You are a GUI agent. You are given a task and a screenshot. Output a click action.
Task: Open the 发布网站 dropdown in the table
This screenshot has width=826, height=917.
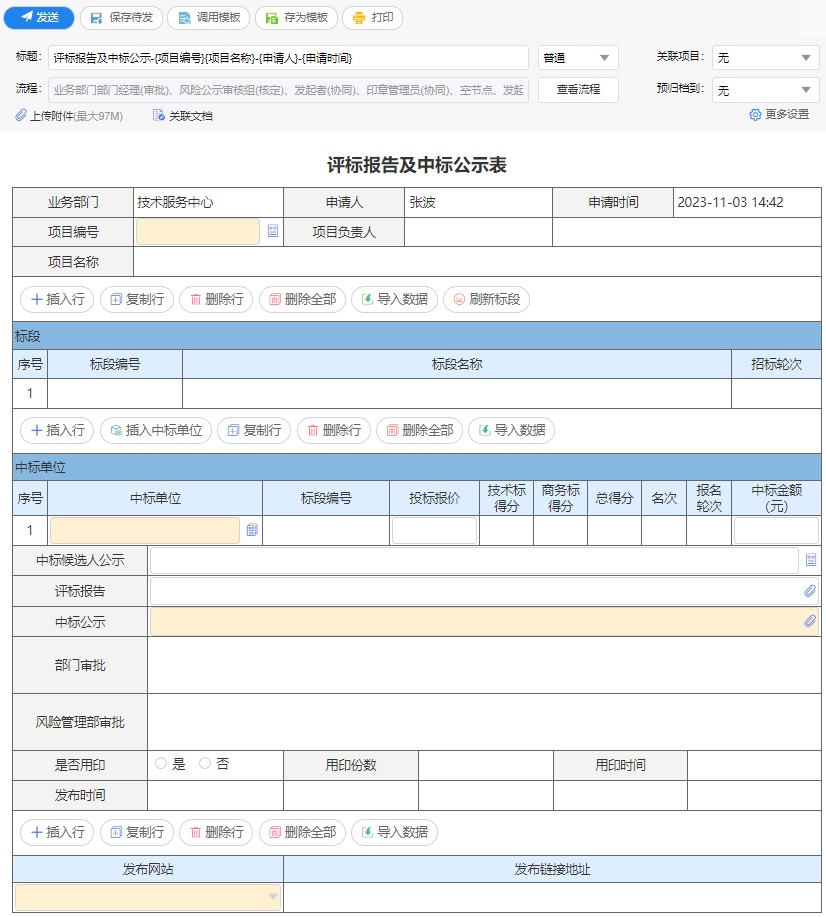pyautogui.click(x=148, y=897)
